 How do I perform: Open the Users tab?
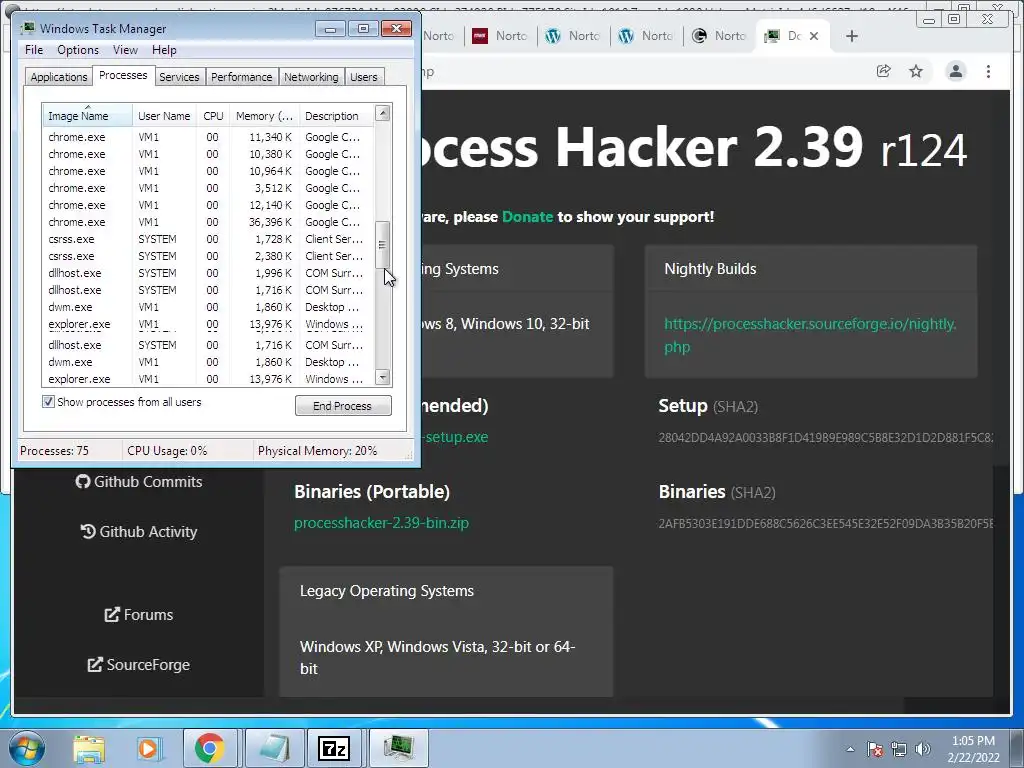pos(364,77)
